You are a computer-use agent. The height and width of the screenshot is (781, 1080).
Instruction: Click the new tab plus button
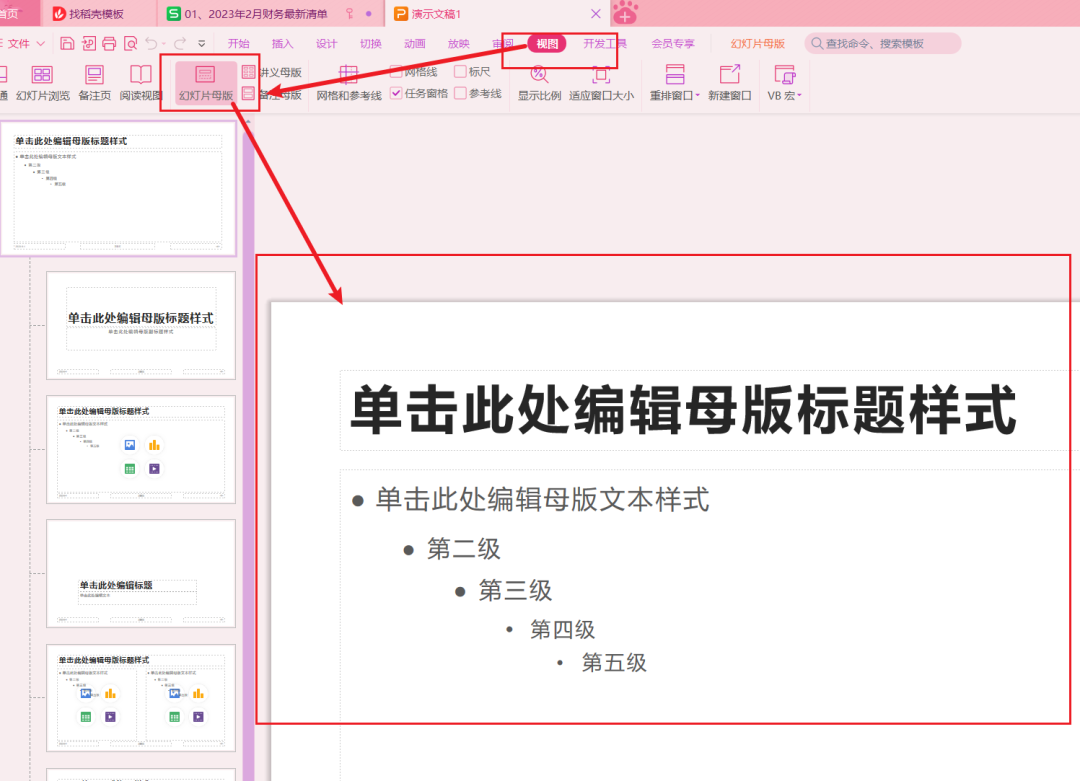(x=625, y=14)
